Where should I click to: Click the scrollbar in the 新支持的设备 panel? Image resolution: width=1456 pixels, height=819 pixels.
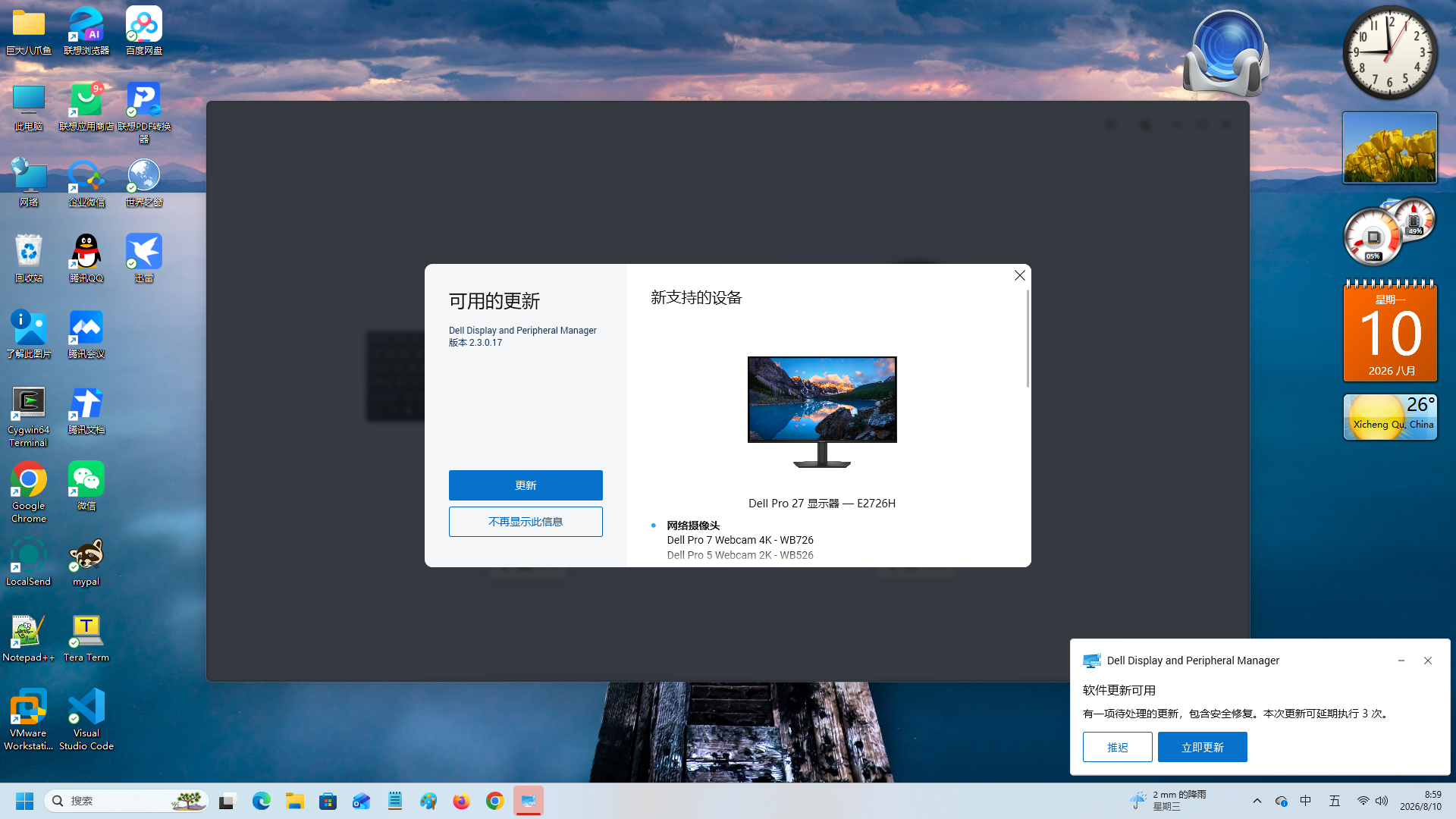tap(1028, 338)
